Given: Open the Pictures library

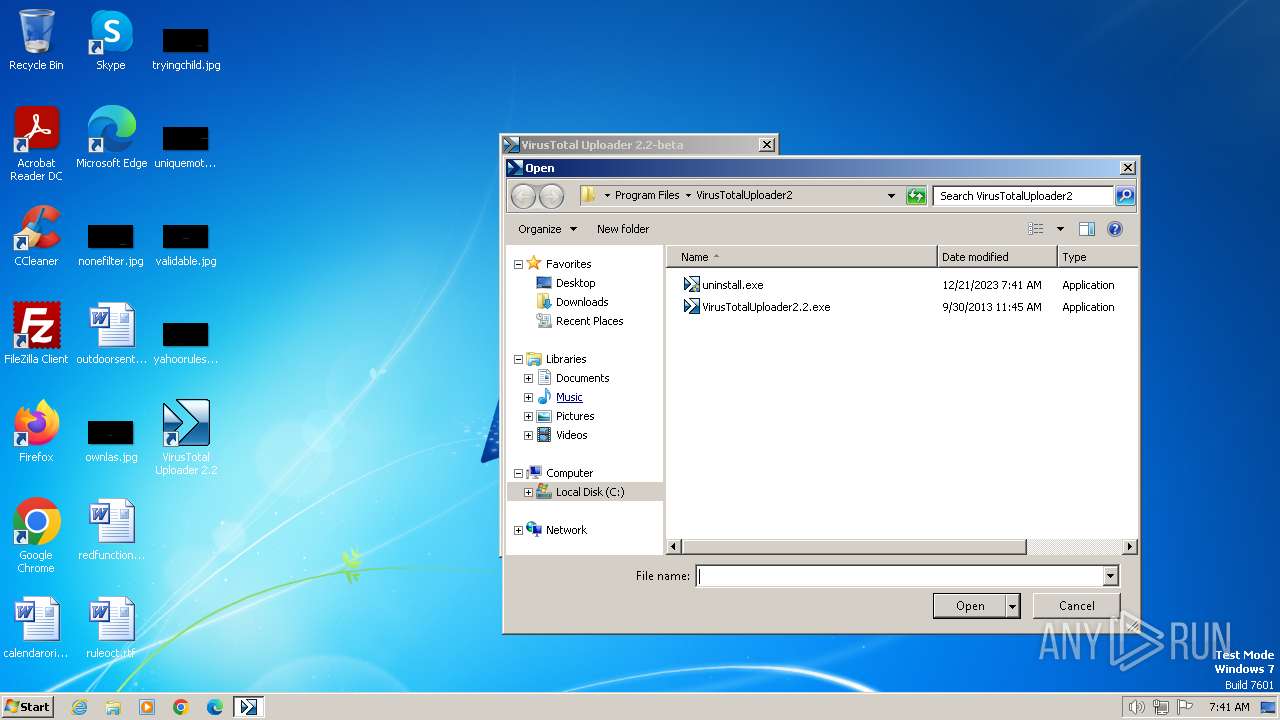Looking at the screenshot, I should click(575, 416).
